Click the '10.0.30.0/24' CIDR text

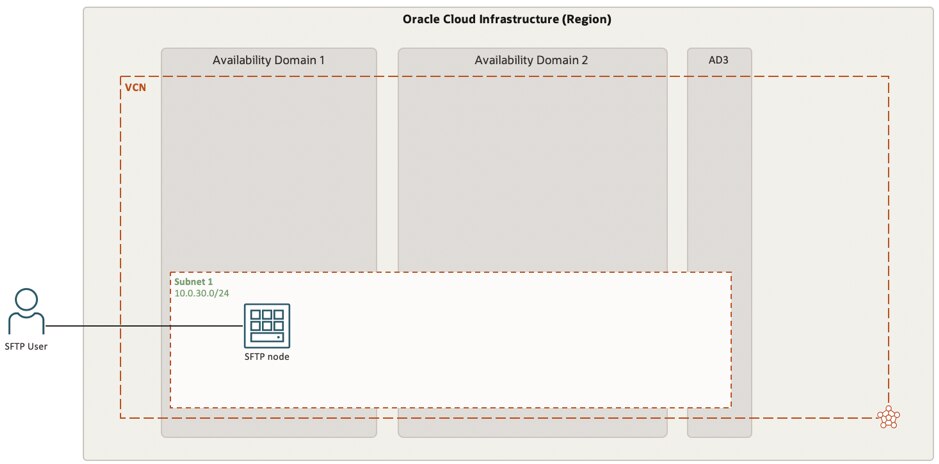tap(202, 293)
